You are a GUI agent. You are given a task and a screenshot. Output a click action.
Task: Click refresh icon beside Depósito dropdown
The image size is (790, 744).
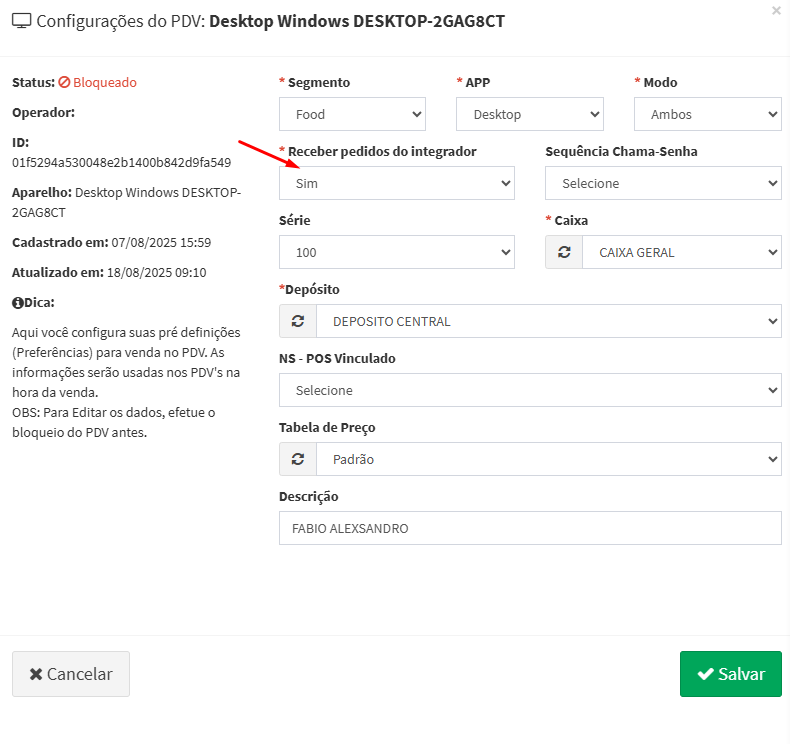tap(298, 322)
